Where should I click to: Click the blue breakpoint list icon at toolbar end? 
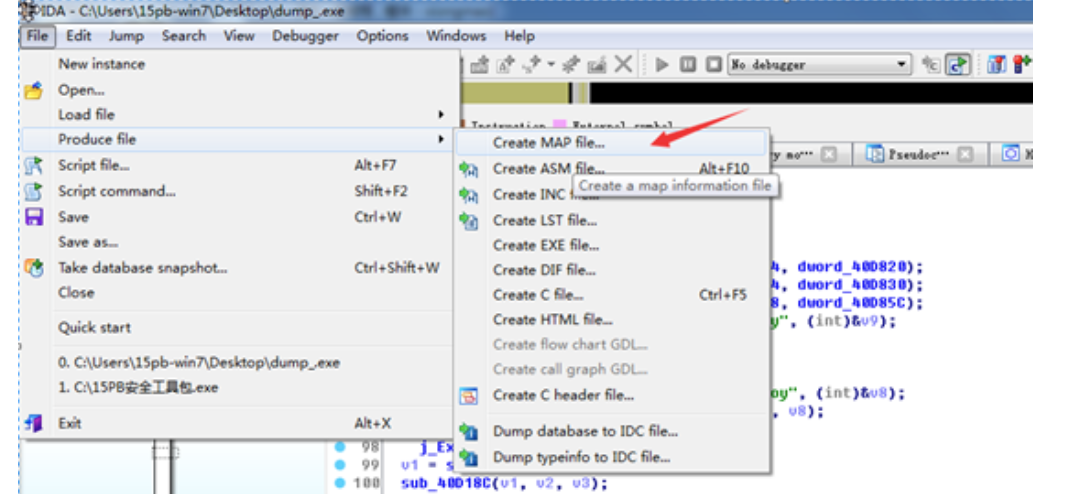996,65
